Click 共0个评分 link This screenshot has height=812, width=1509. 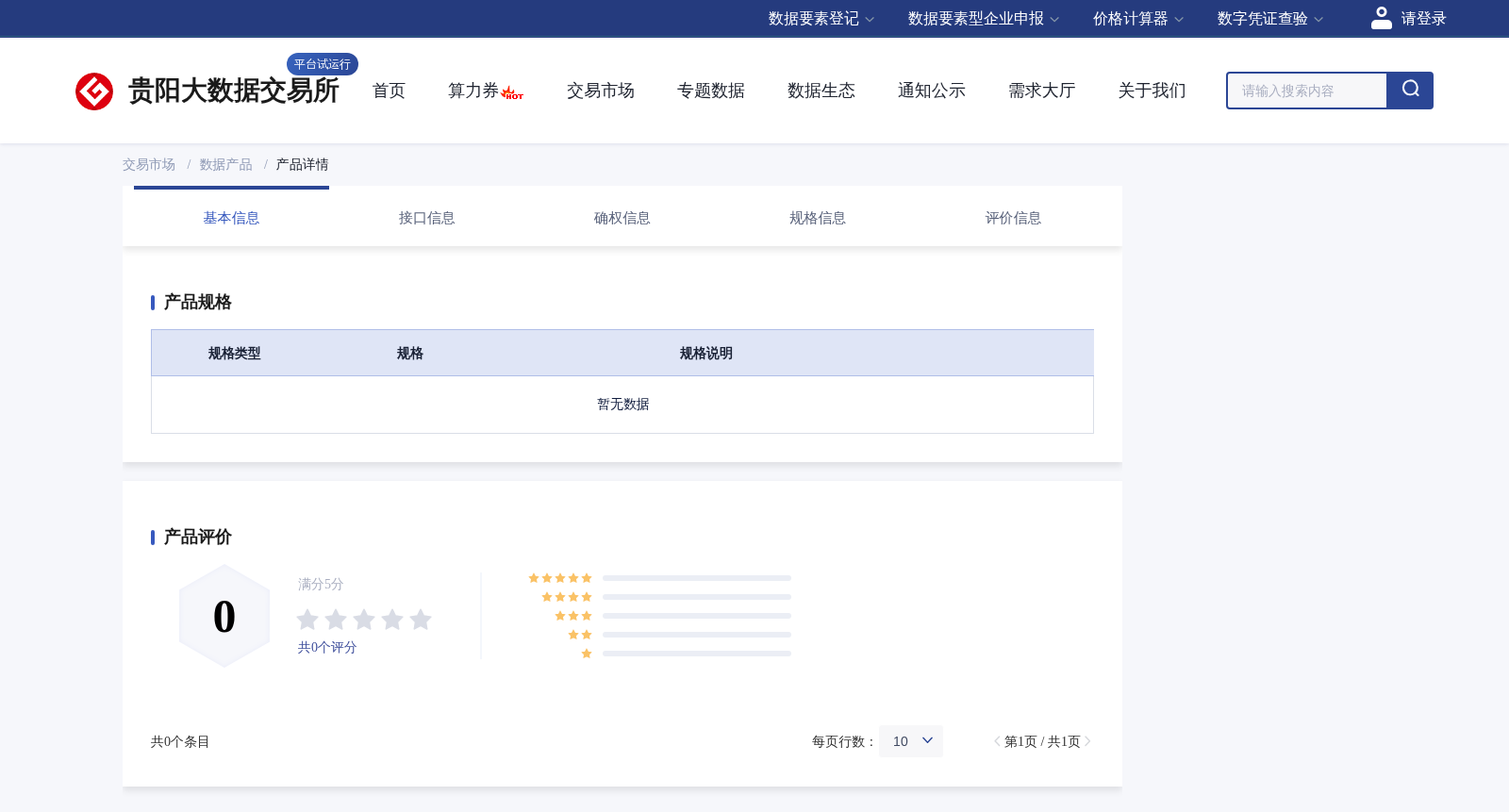327,647
